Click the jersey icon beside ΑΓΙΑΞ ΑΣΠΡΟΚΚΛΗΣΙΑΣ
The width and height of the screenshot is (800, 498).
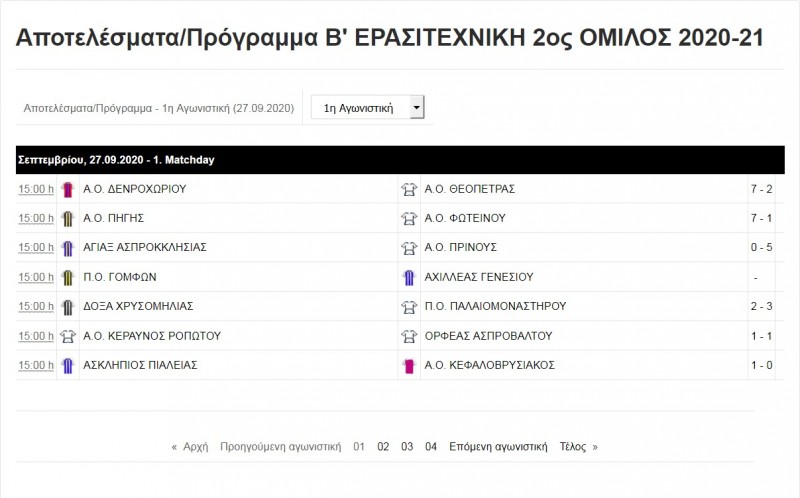pyautogui.click(x=68, y=248)
